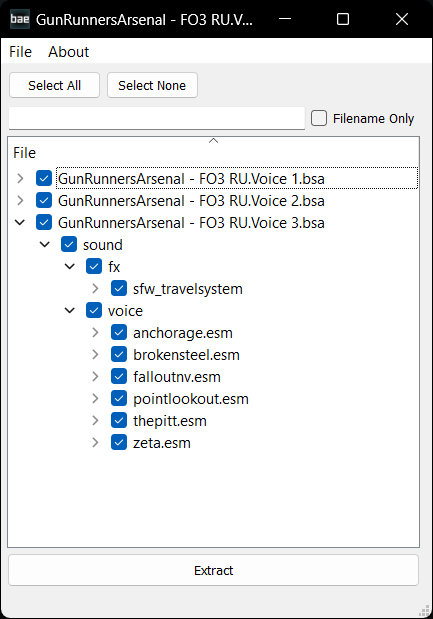Collapse the FO3 RU.Voice 3.bsa archive
The width and height of the screenshot is (433, 619).
tap(20, 223)
